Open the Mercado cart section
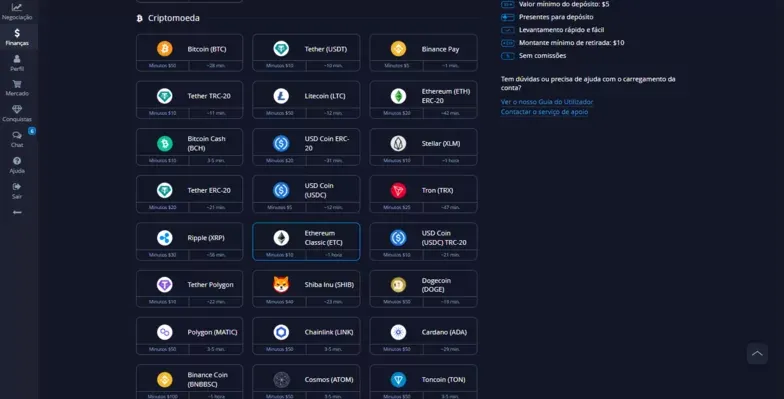This screenshot has width=784, height=399. [x=17, y=88]
